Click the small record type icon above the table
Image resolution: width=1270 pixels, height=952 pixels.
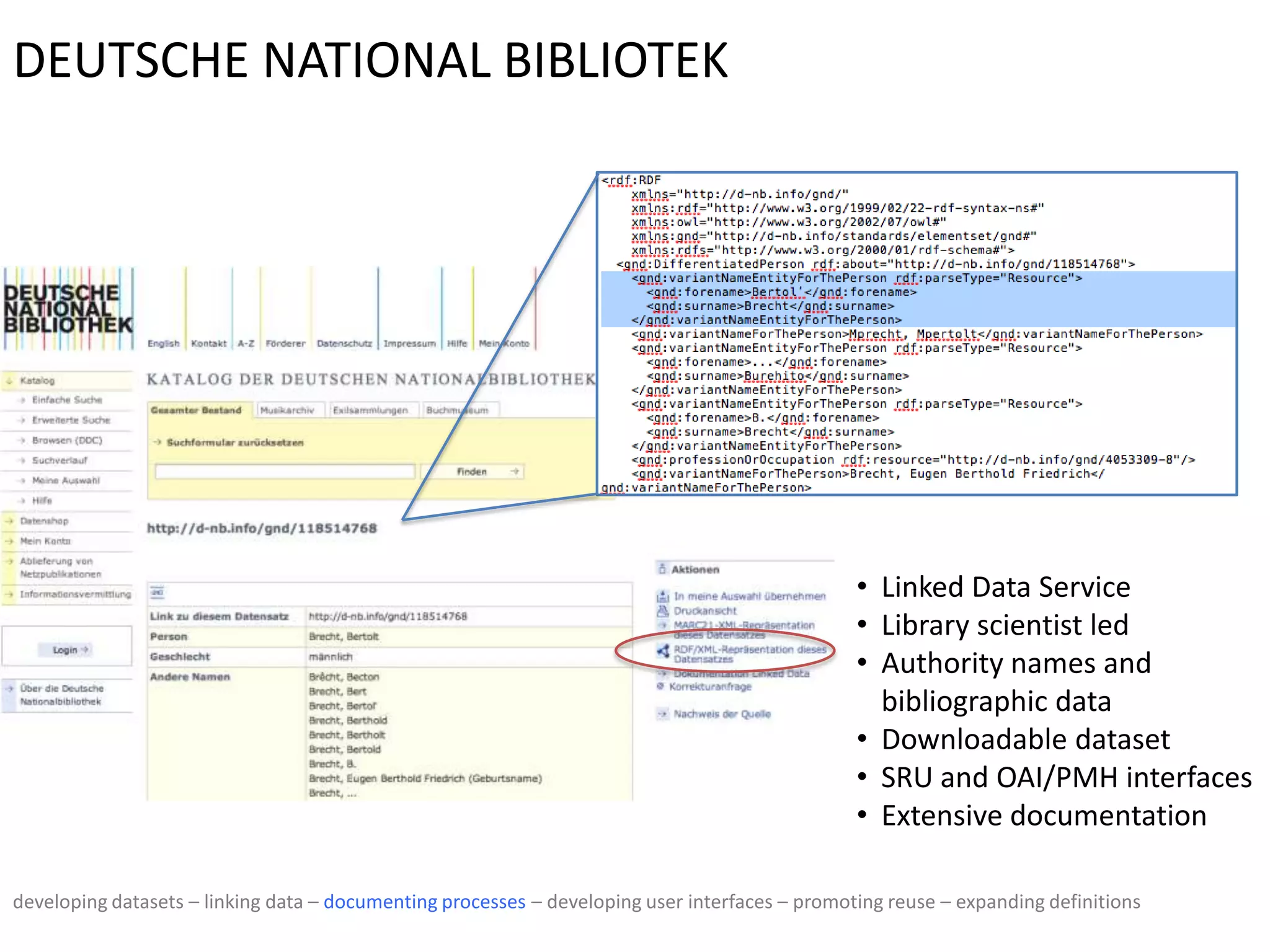158,593
